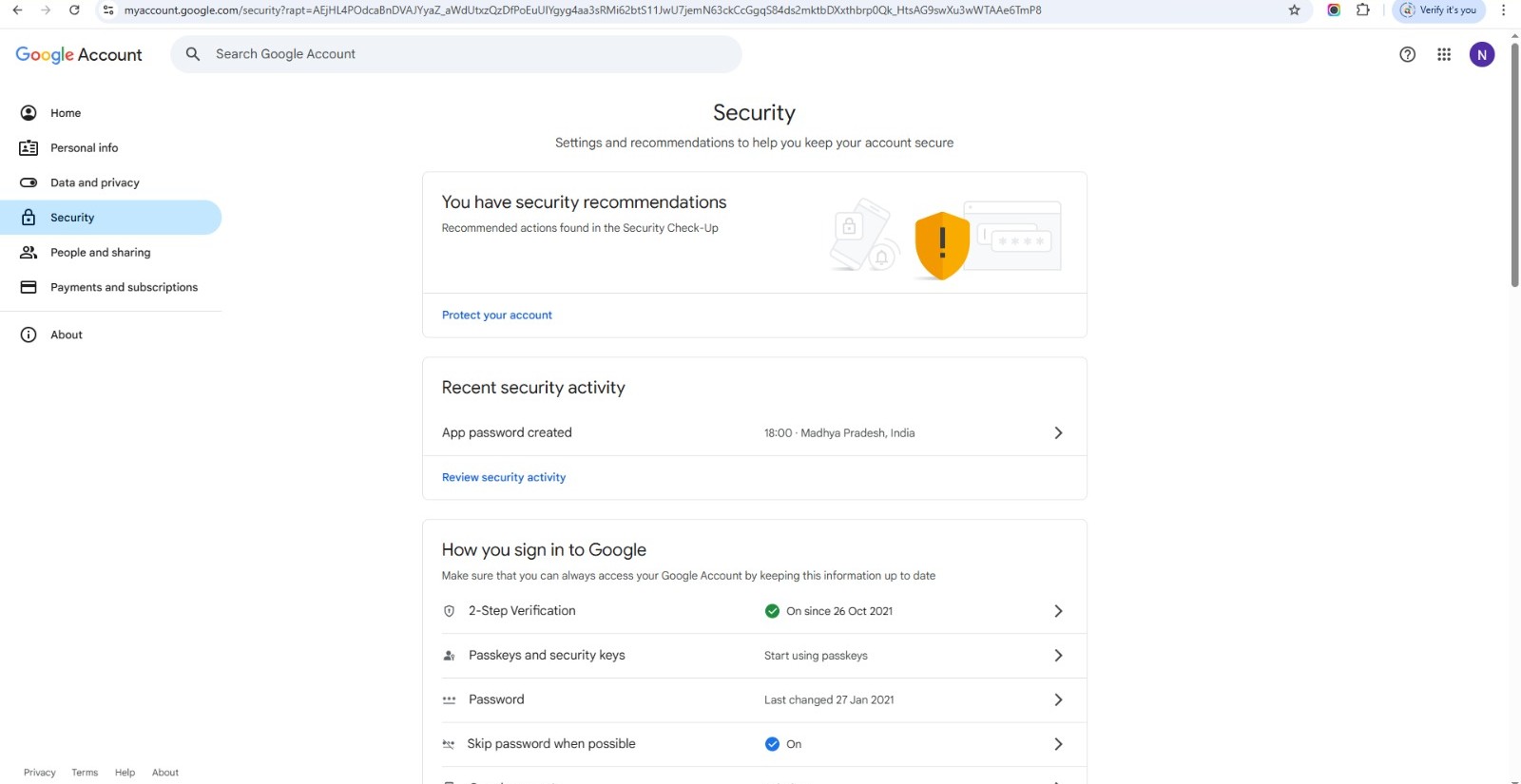Open the App password created activity row
The width and height of the screenshot is (1521, 784).
click(754, 433)
